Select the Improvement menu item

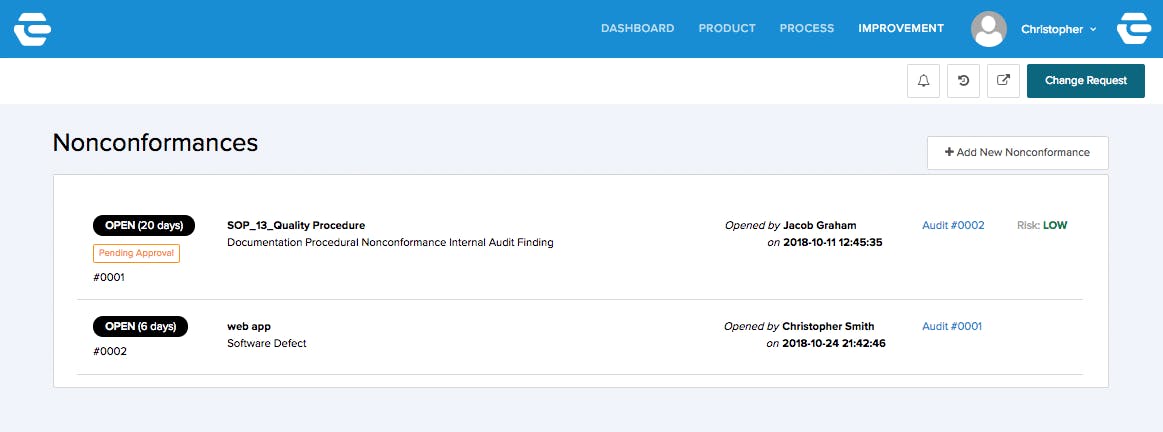click(x=900, y=28)
